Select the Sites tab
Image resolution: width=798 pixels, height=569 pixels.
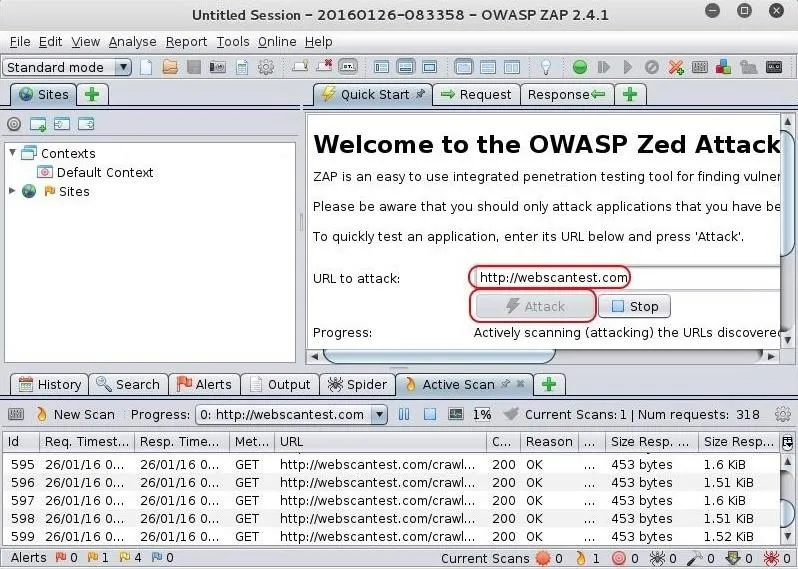click(x=43, y=95)
